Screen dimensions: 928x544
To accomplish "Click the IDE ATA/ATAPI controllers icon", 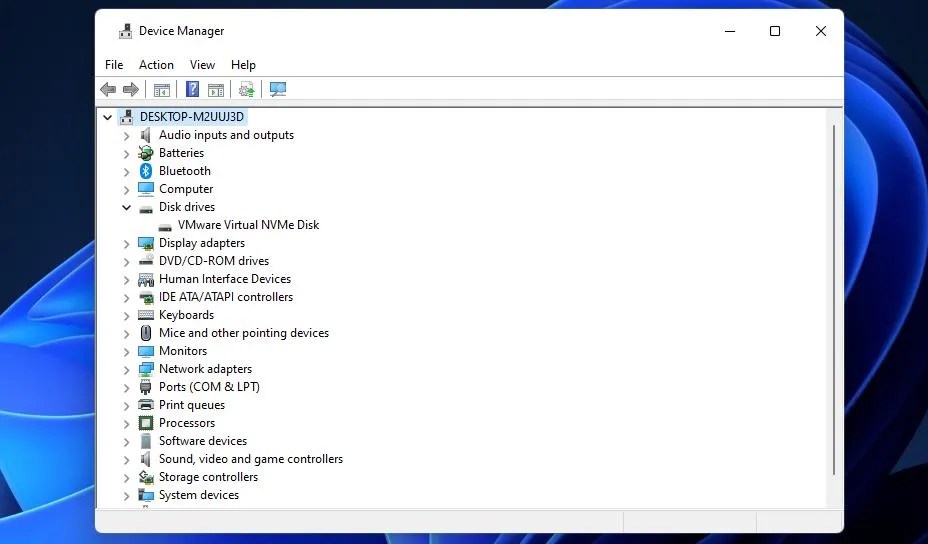I will pos(146,297).
